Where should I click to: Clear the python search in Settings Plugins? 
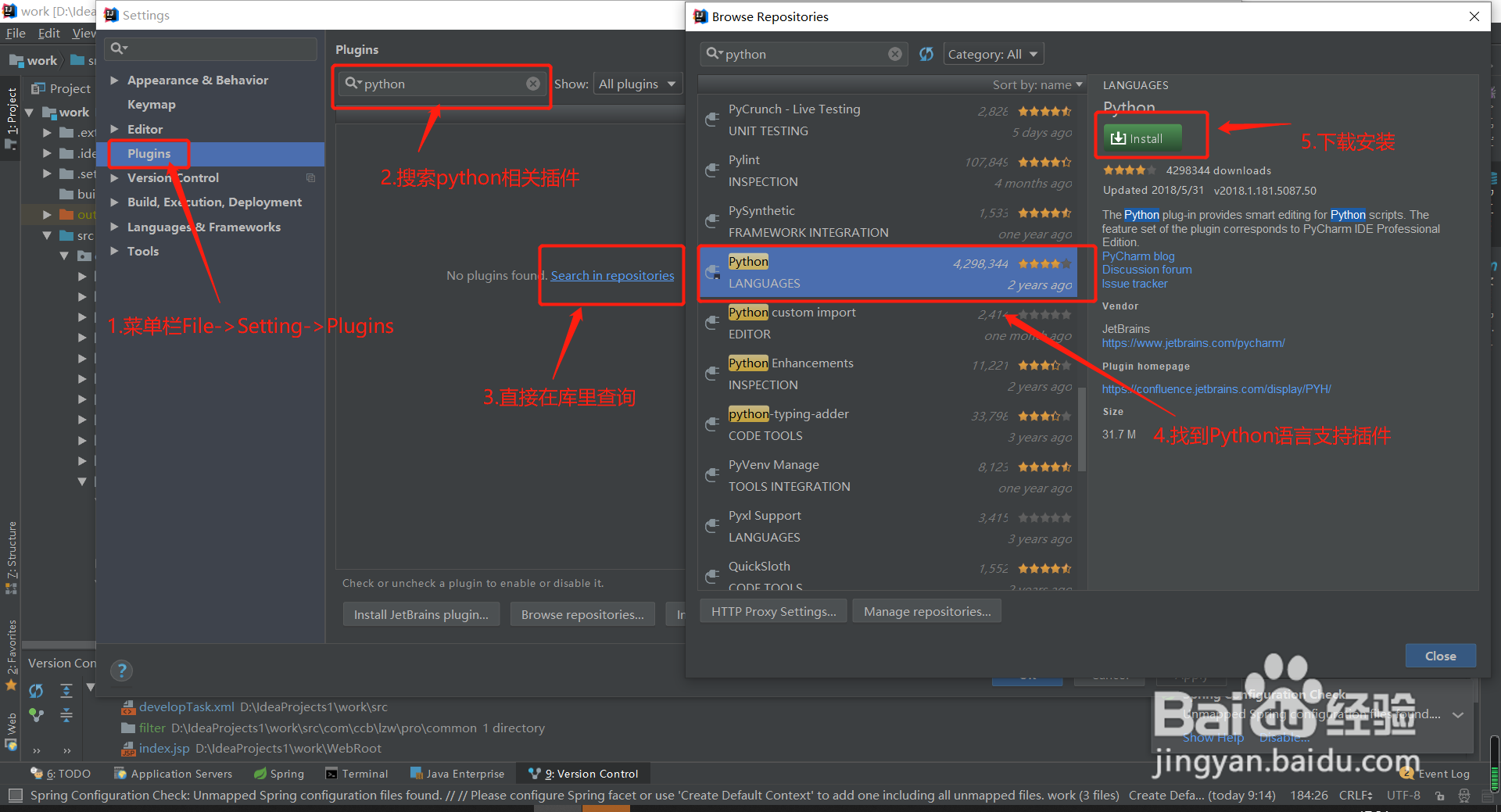(533, 84)
